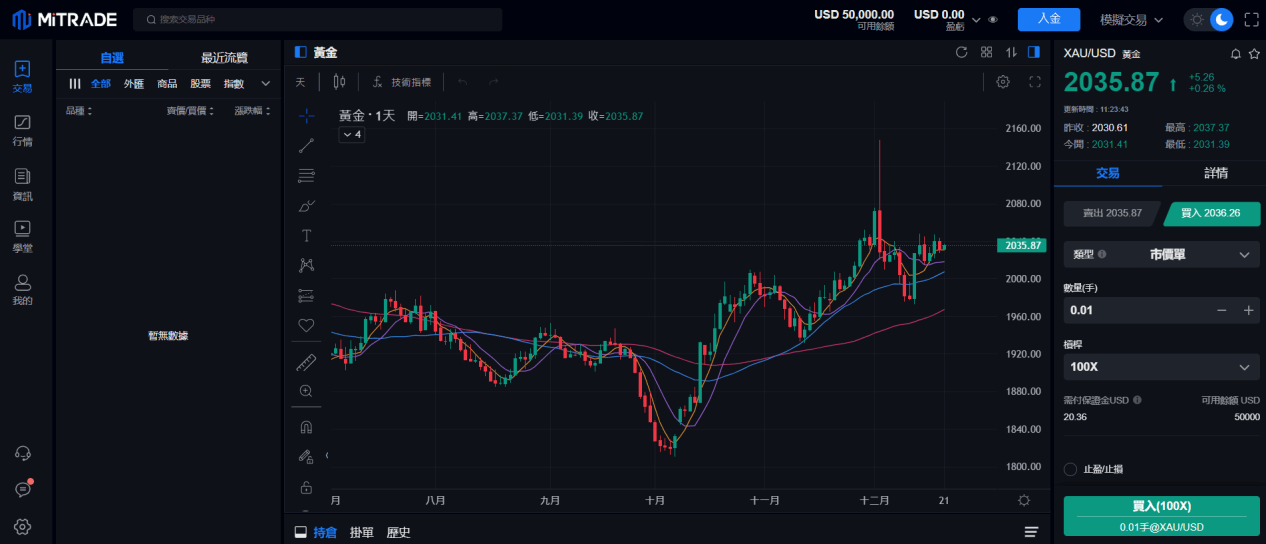This screenshot has width=1266, height=544.
Task: Expand the demo trading account menu
Action: point(1131,19)
